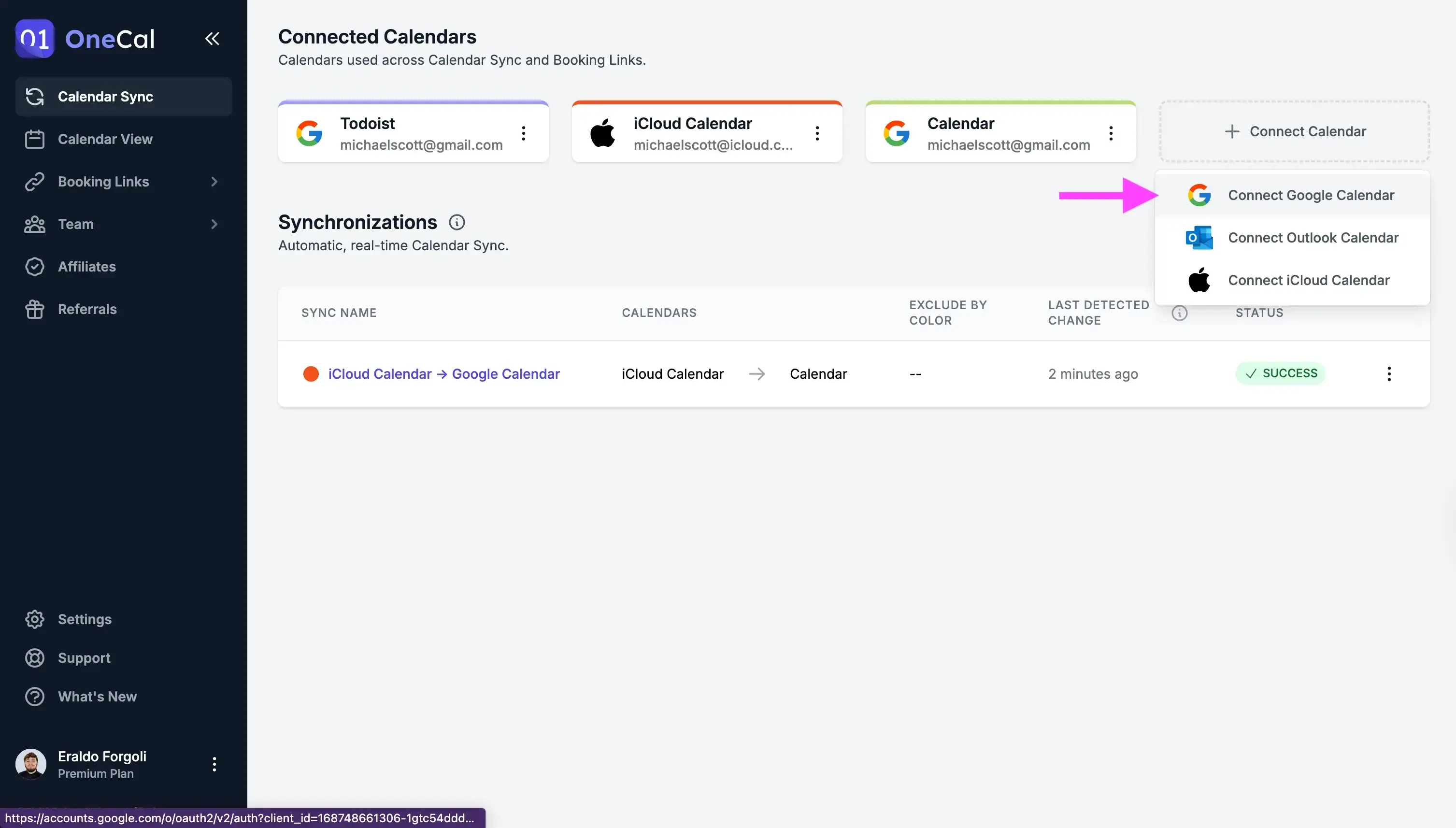Screen dimensions: 1456x828
Task: Open Settings using the gear icon
Action: (34, 619)
